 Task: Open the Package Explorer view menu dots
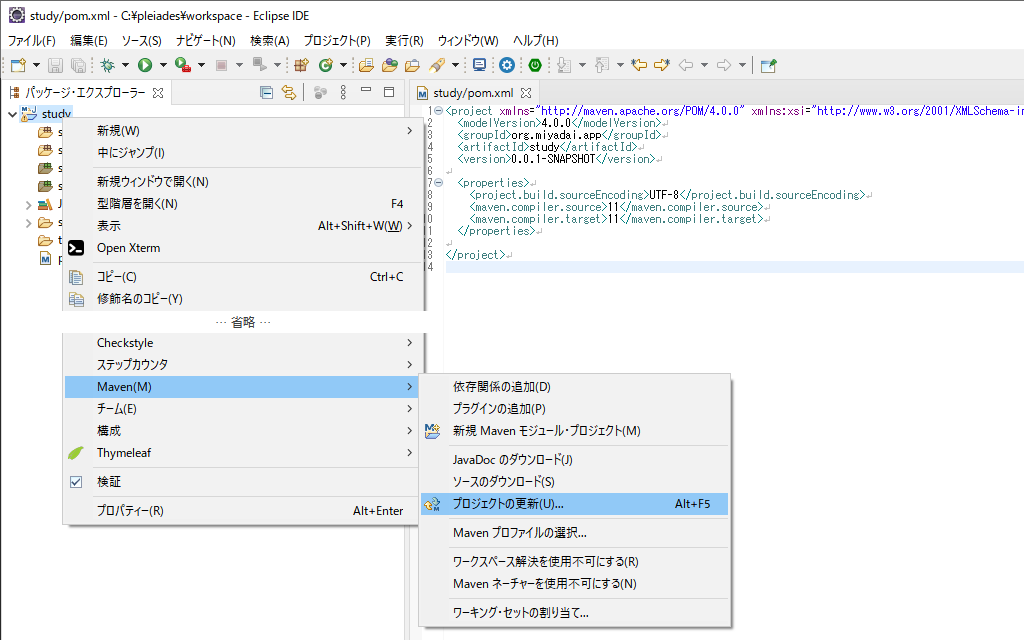tap(344, 93)
